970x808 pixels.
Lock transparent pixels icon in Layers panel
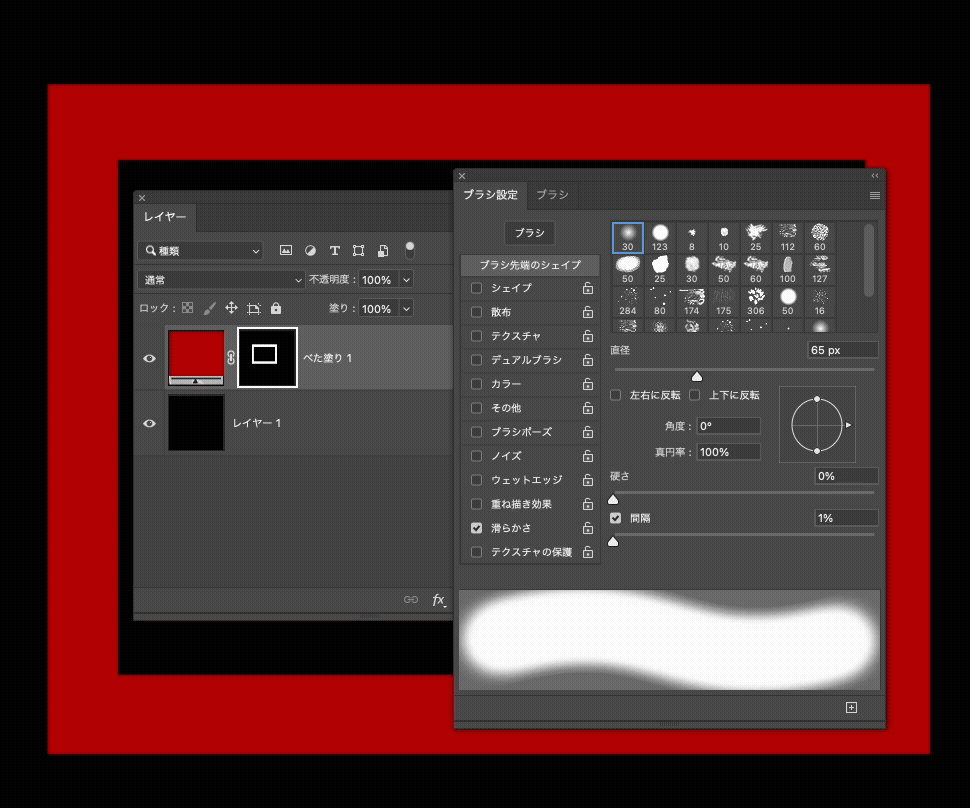point(187,307)
